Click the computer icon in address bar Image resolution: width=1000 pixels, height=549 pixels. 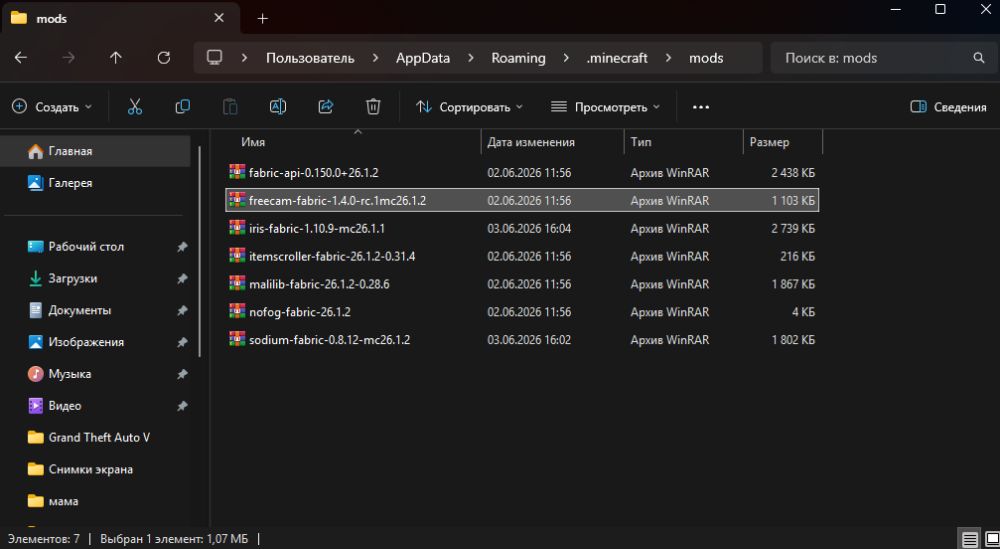click(214, 58)
